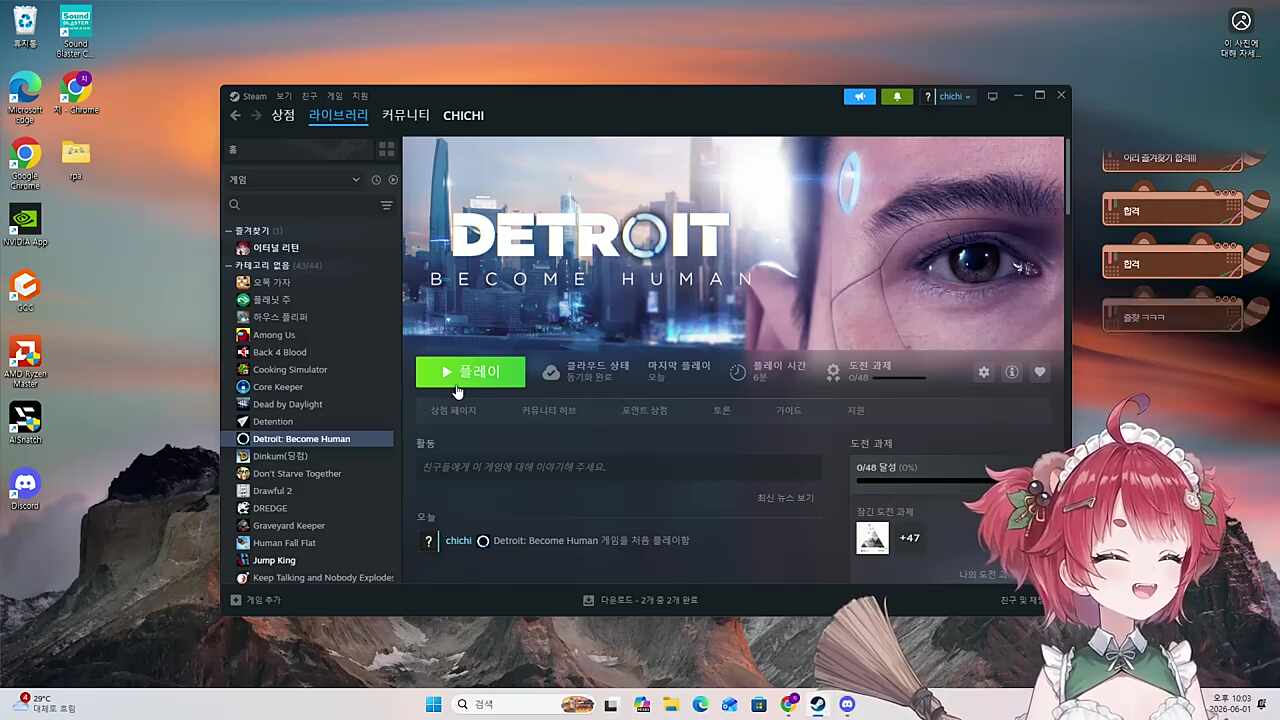Click the activity post input field
1280x720 pixels.
(x=619, y=467)
